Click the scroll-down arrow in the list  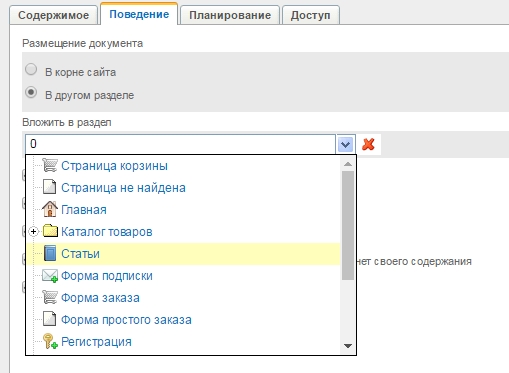[x=348, y=346]
